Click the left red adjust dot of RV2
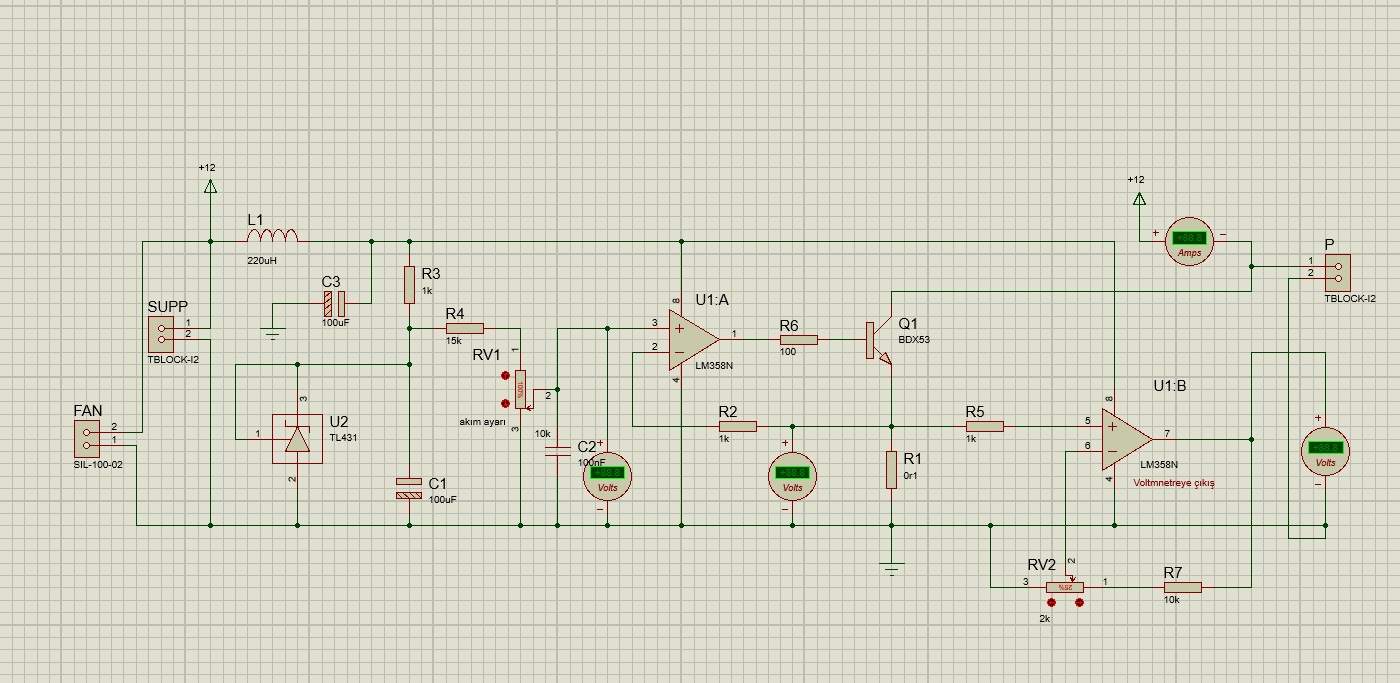This screenshot has width=1400, height=683. tap(1051, 604)
